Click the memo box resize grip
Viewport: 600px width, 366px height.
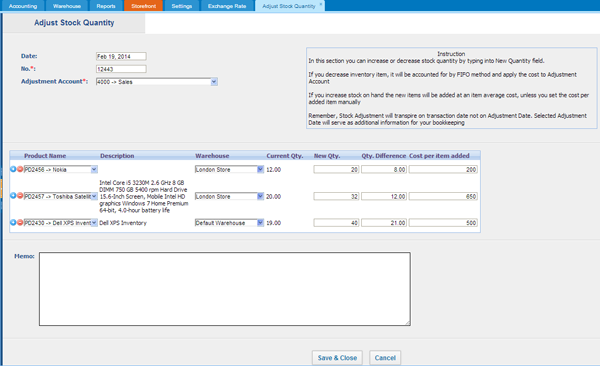(x=408, y=323)
